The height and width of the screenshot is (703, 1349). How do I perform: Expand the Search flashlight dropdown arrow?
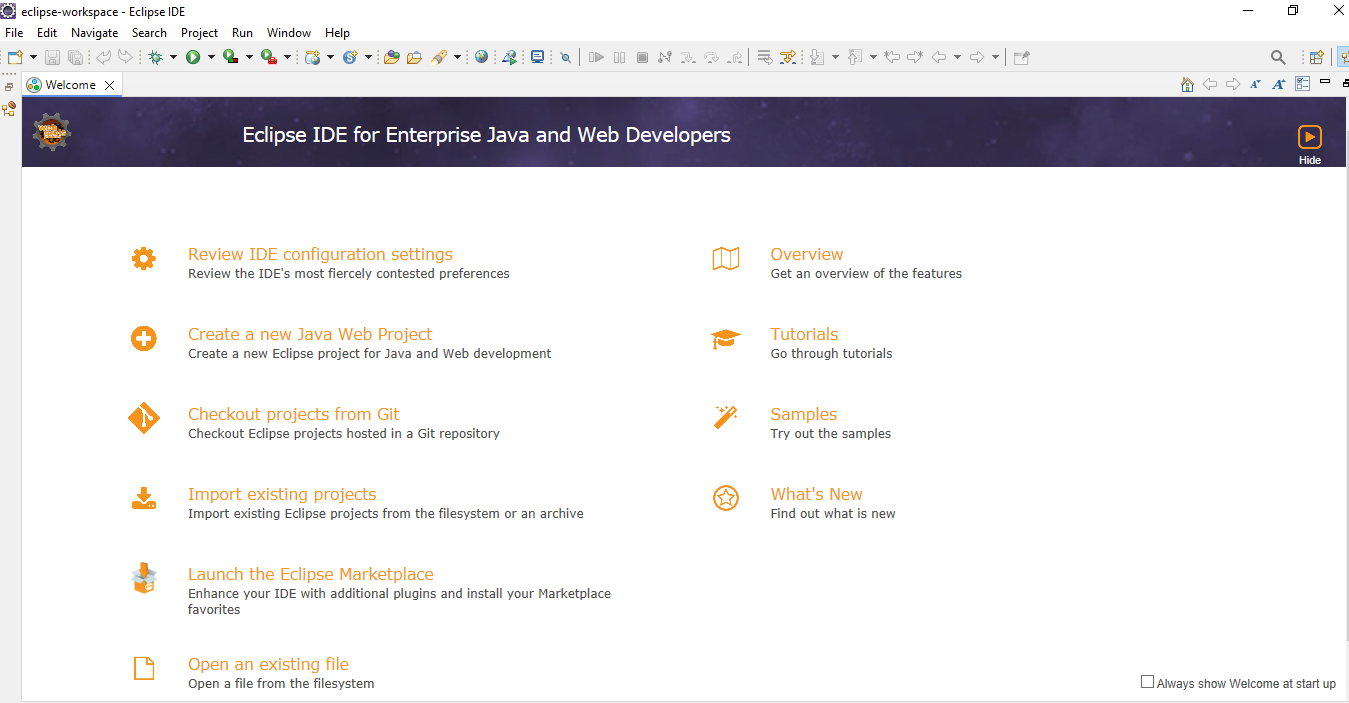point(457,57)
